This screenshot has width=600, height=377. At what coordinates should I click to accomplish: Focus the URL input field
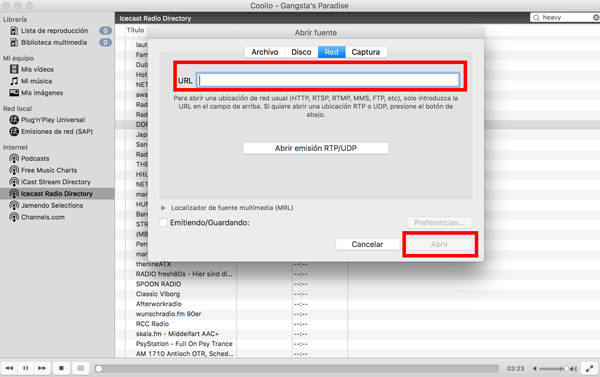click(x=328, y=80)
